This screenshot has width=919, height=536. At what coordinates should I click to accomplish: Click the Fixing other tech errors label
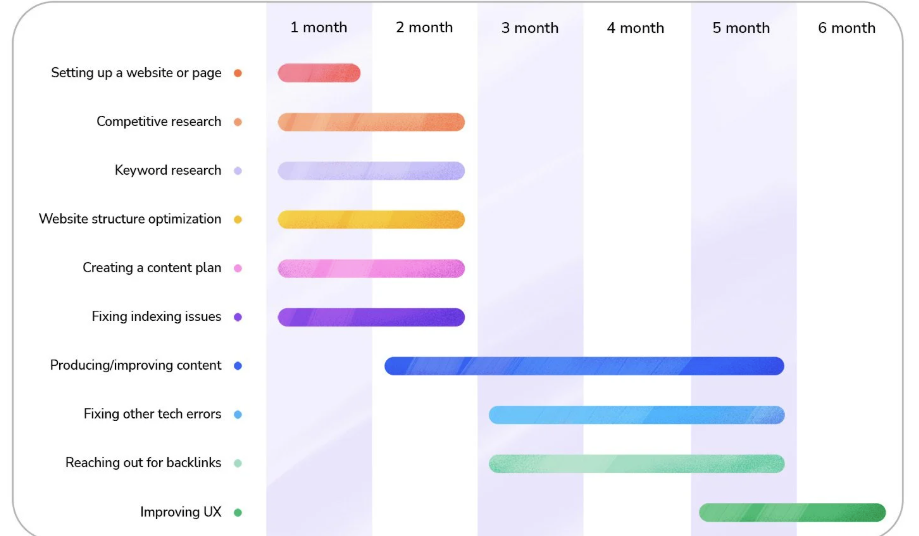click(x=152, y=414)
